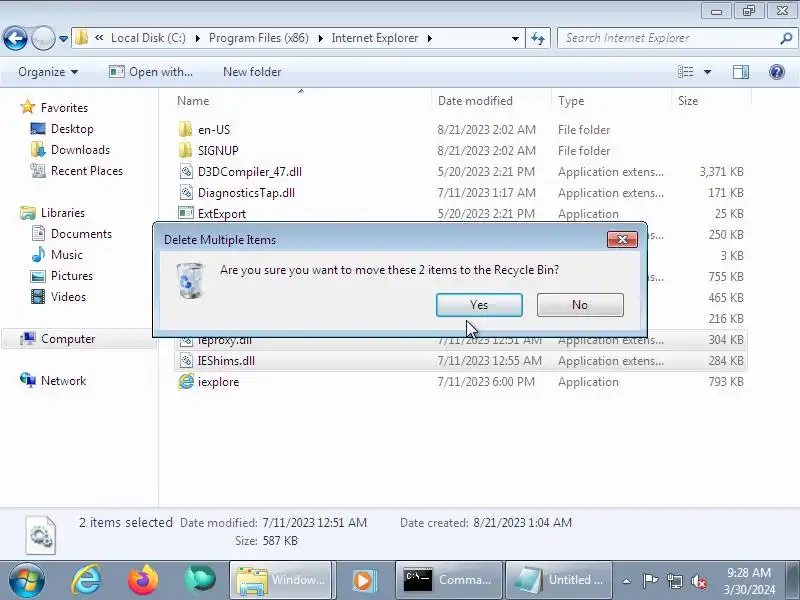Click the muted volume tray icon
Viewport: 800px width, 600px height.
pyautogui.click(x=698, y=581)
